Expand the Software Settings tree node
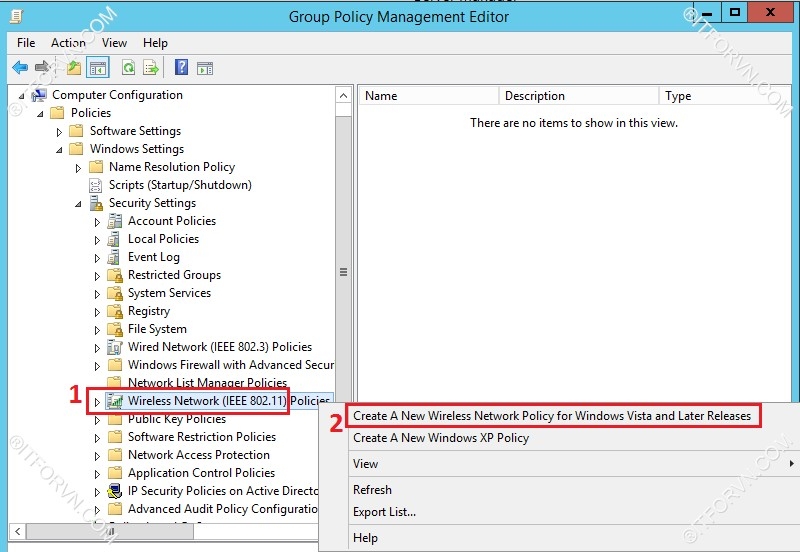Screen dimensions: 800x552 pos(60,132)
